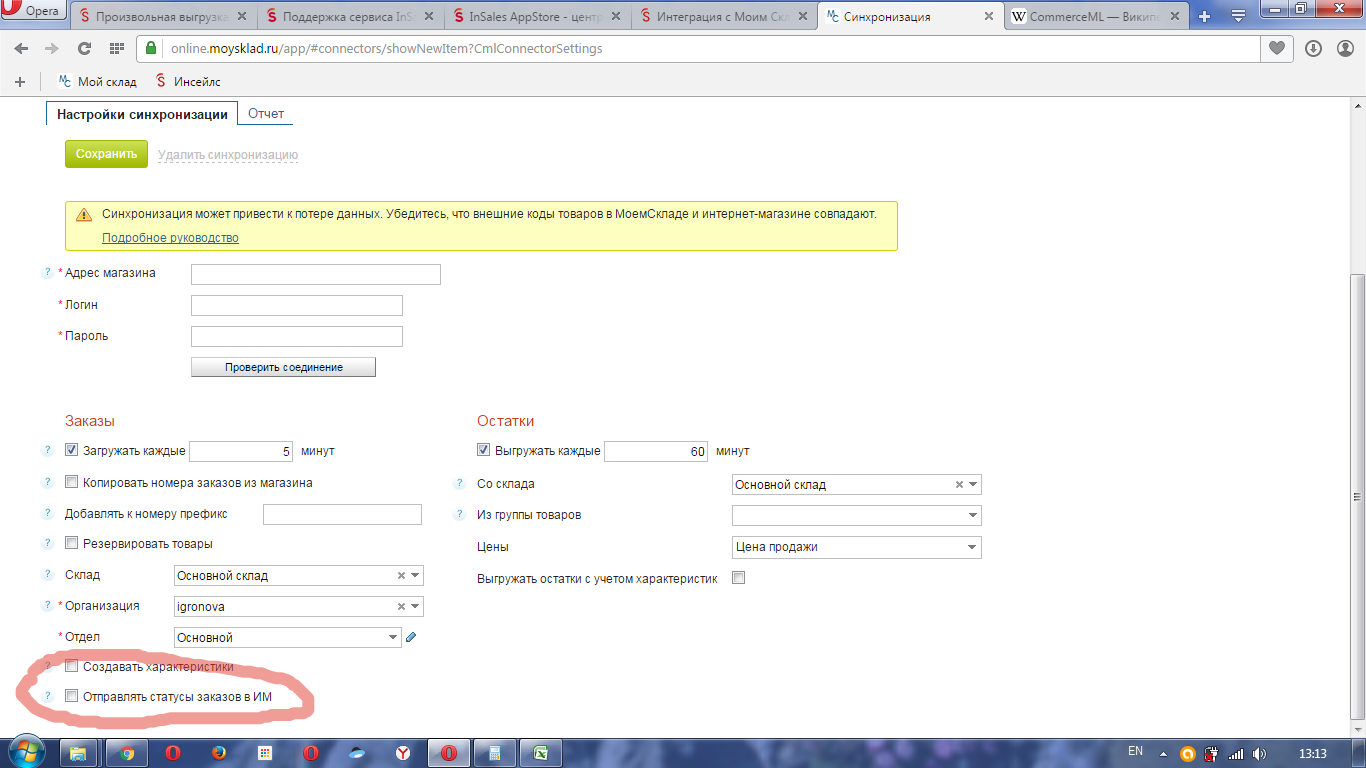Image resolution: width=1366 pixels, height=768 pixels.
Task: Open Yandex browser from the taskbar
Action: tap(403, 753)
